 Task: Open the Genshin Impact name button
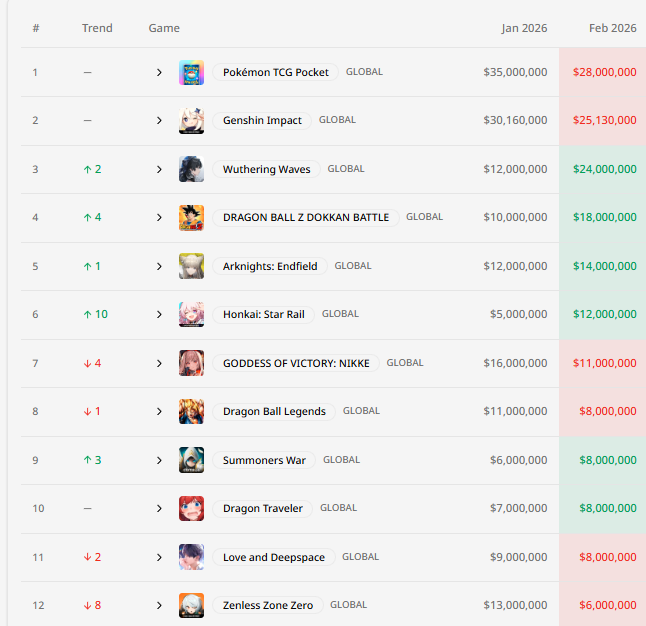(262, 120)
